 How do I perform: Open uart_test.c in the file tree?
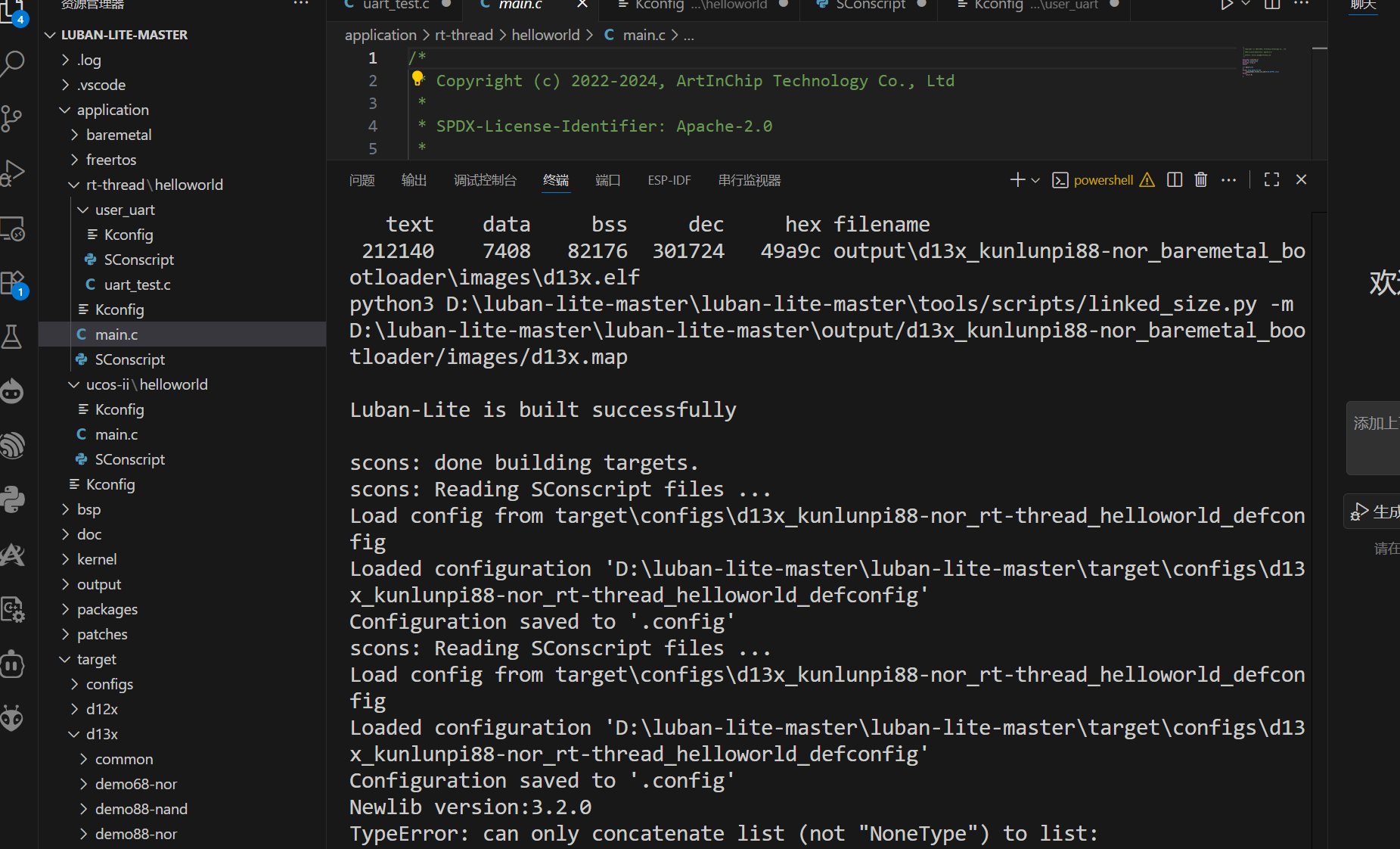pyautogui.click(x=137, y=285)
